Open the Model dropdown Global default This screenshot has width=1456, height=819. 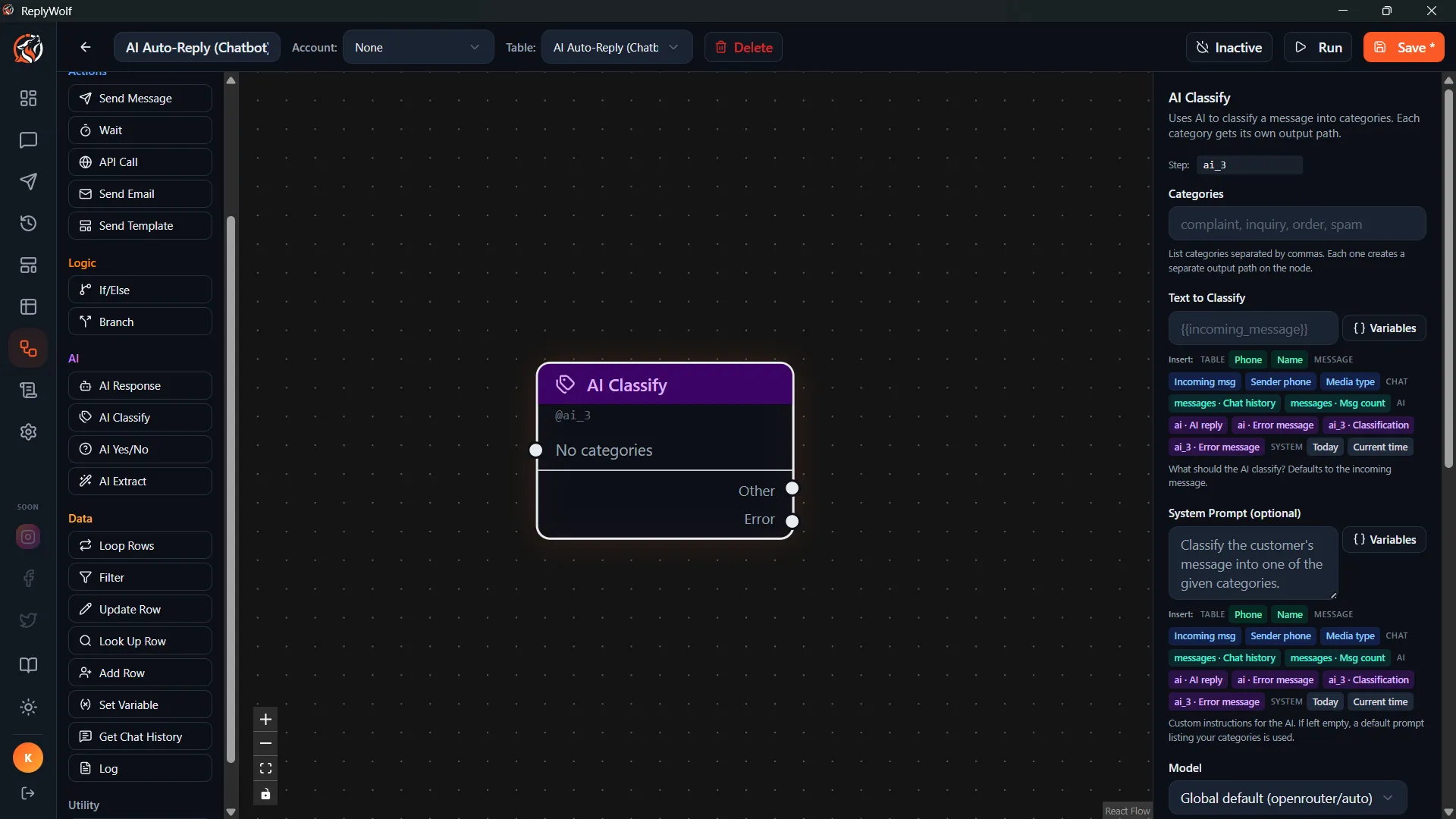point(1288,798)
